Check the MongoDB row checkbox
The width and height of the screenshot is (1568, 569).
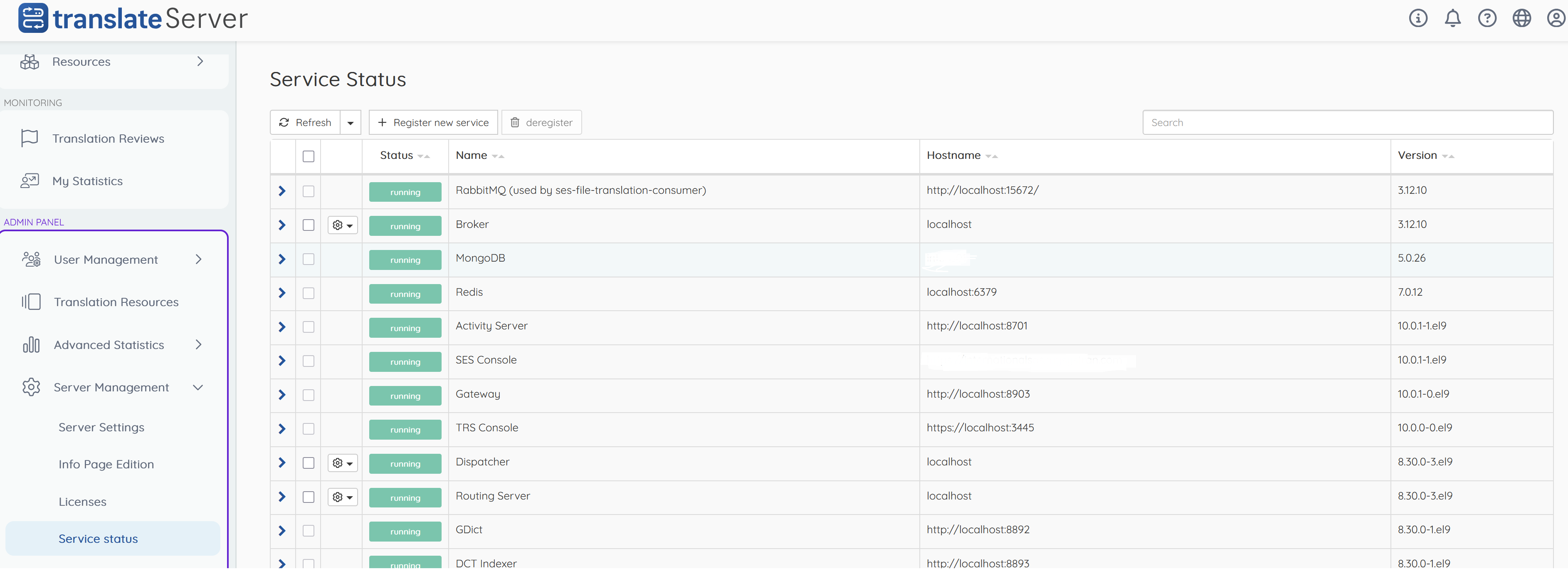point(309,259)
